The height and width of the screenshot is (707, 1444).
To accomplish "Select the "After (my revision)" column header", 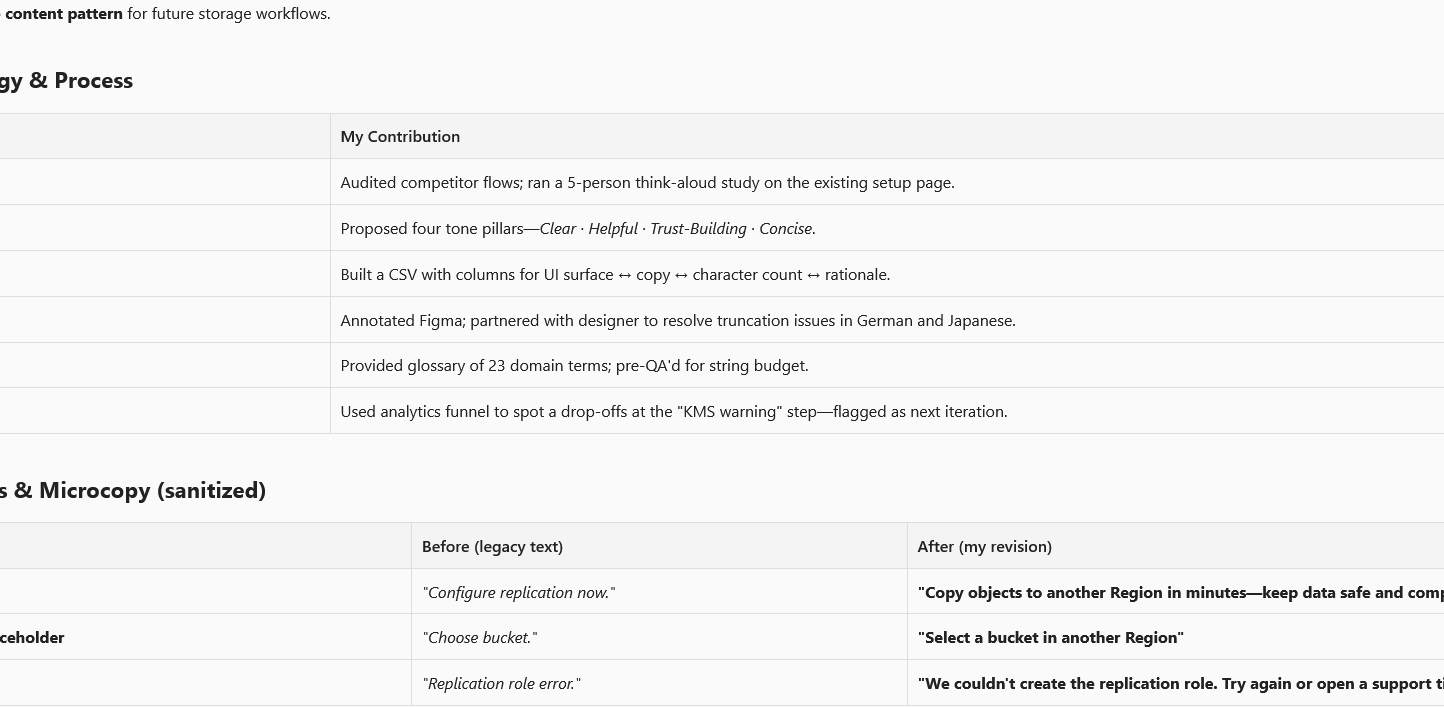I will tap(984, 547).
